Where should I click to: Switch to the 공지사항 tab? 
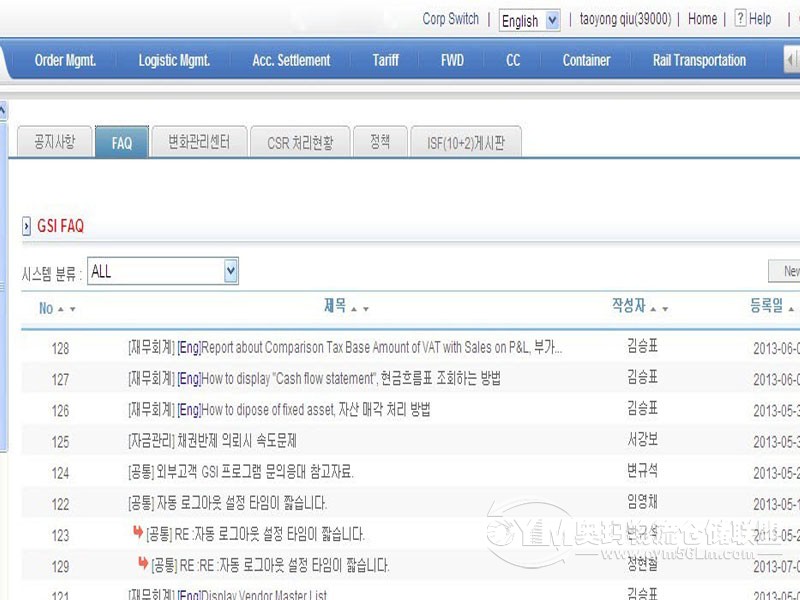(x=55, y=142)
